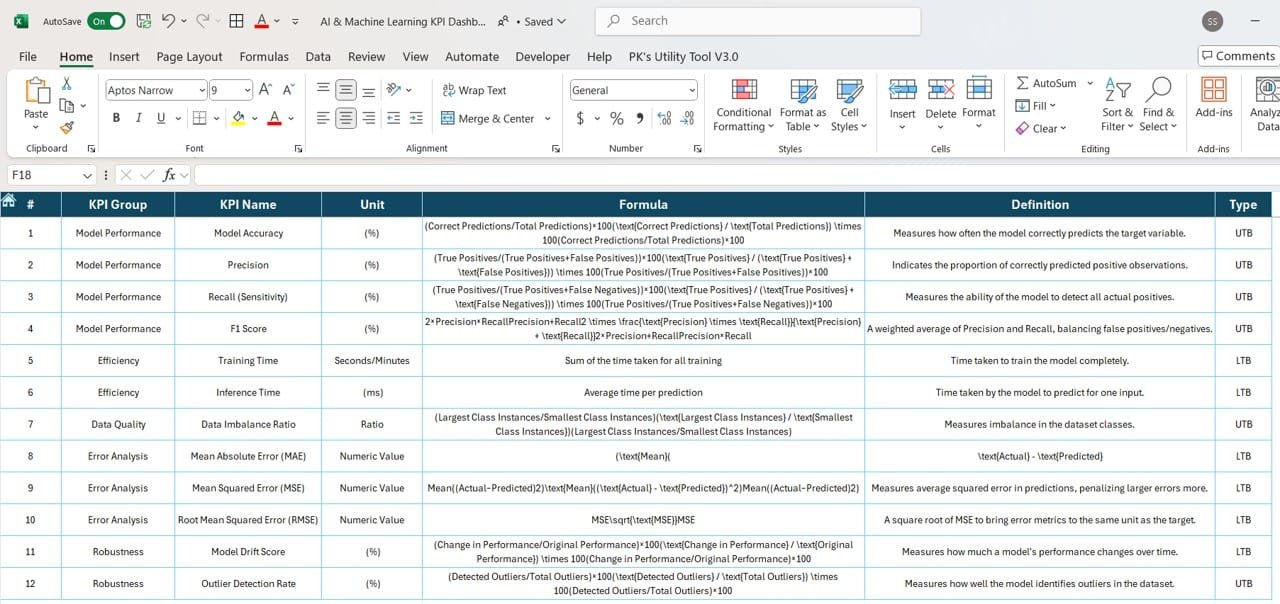Click the Insert Function fx icon

tap(169, 175)
